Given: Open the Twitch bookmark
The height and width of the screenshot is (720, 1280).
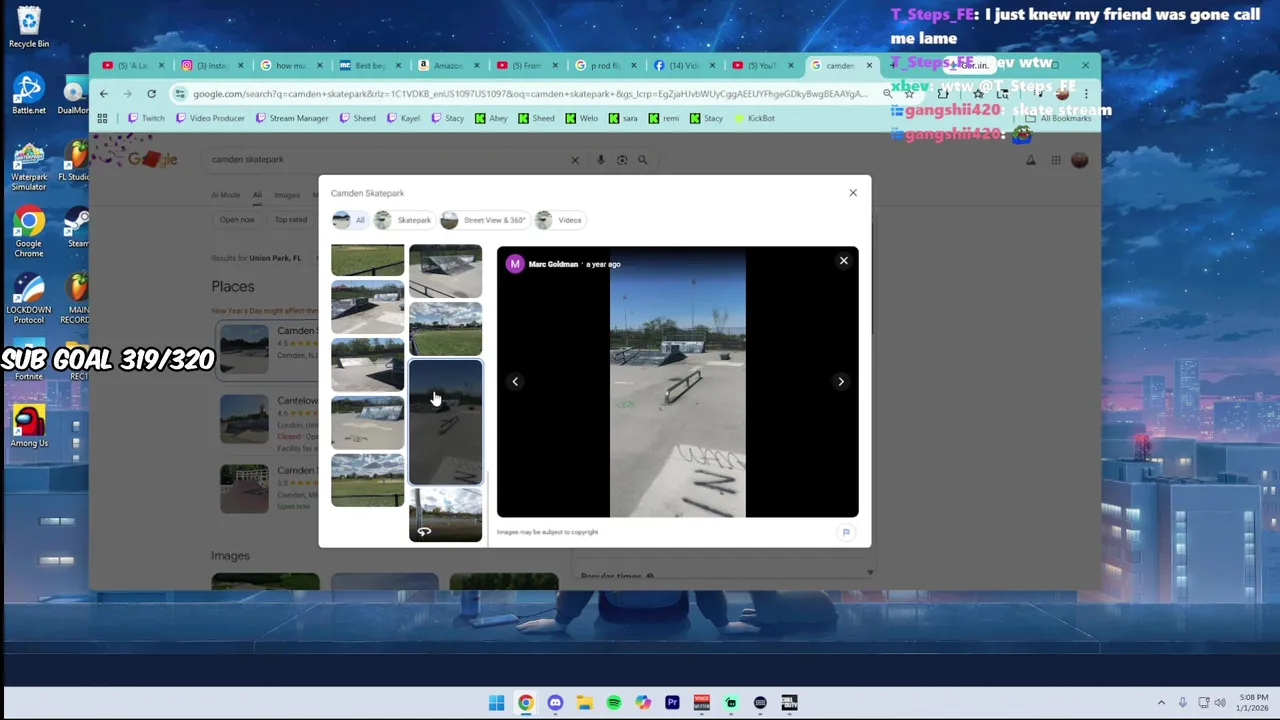Looking at the screenshot, I should tap(146, 118).
